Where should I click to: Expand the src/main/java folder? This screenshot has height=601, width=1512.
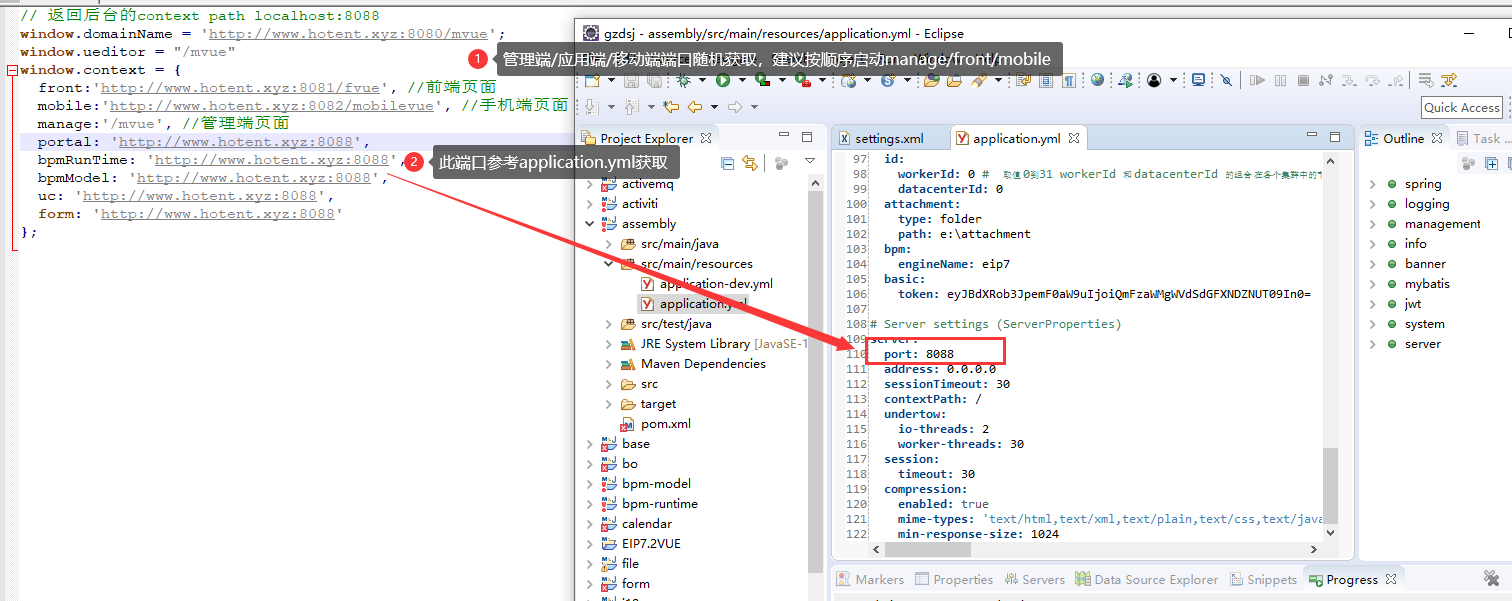[609, 244]
